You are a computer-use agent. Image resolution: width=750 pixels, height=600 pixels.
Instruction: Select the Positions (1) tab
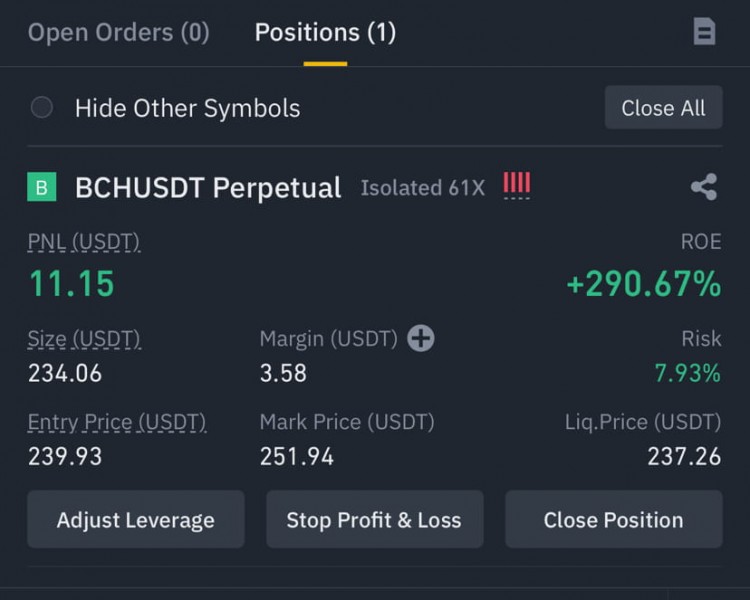pyautogui.click(x=325, y=32)
